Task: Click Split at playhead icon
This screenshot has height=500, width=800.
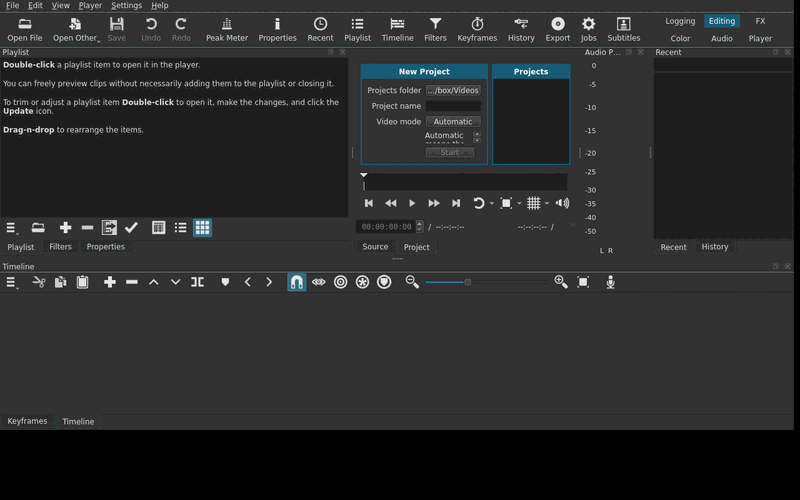Action: click(197, 282)
